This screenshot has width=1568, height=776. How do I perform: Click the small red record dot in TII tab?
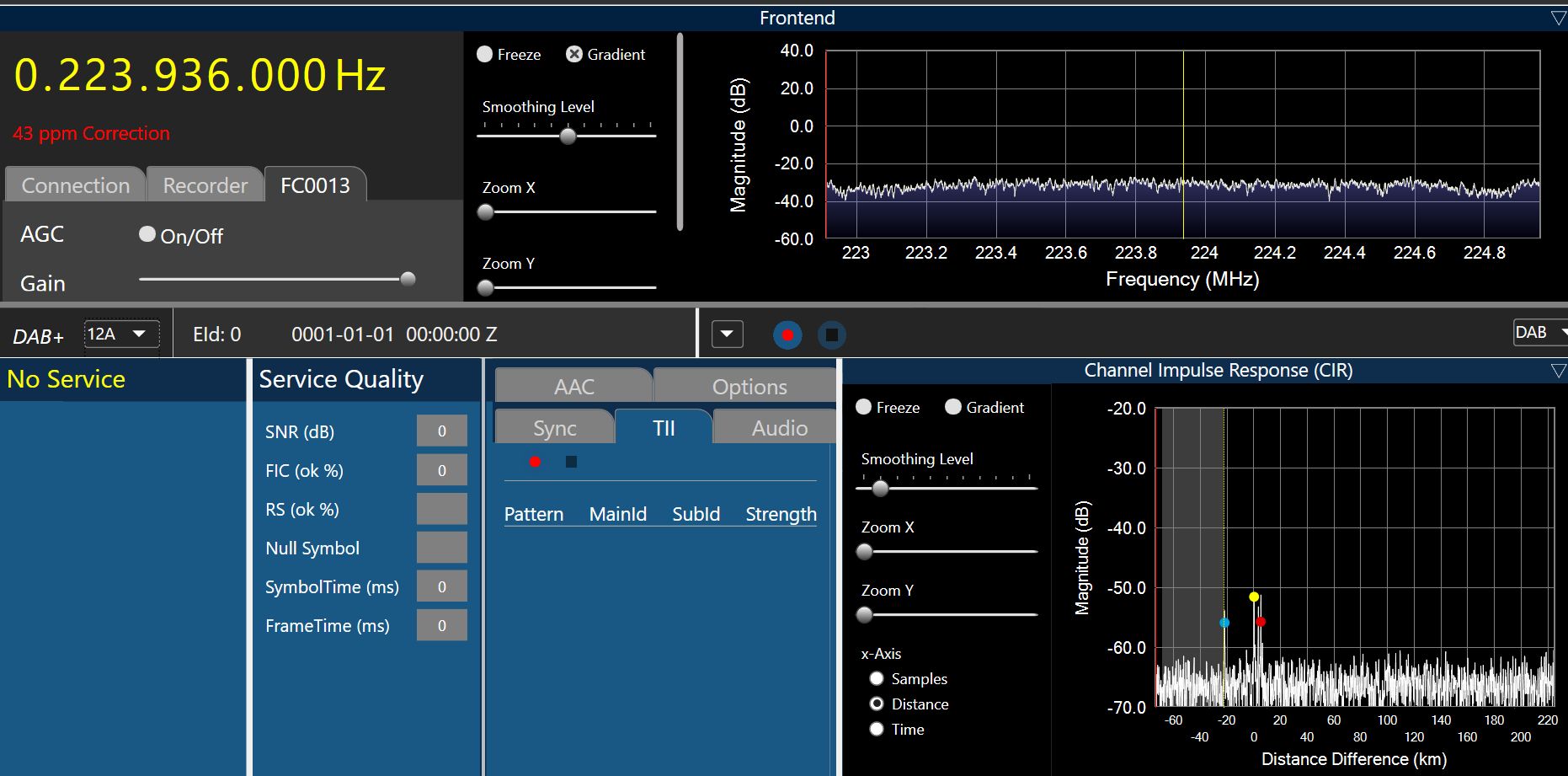(535, 462)
